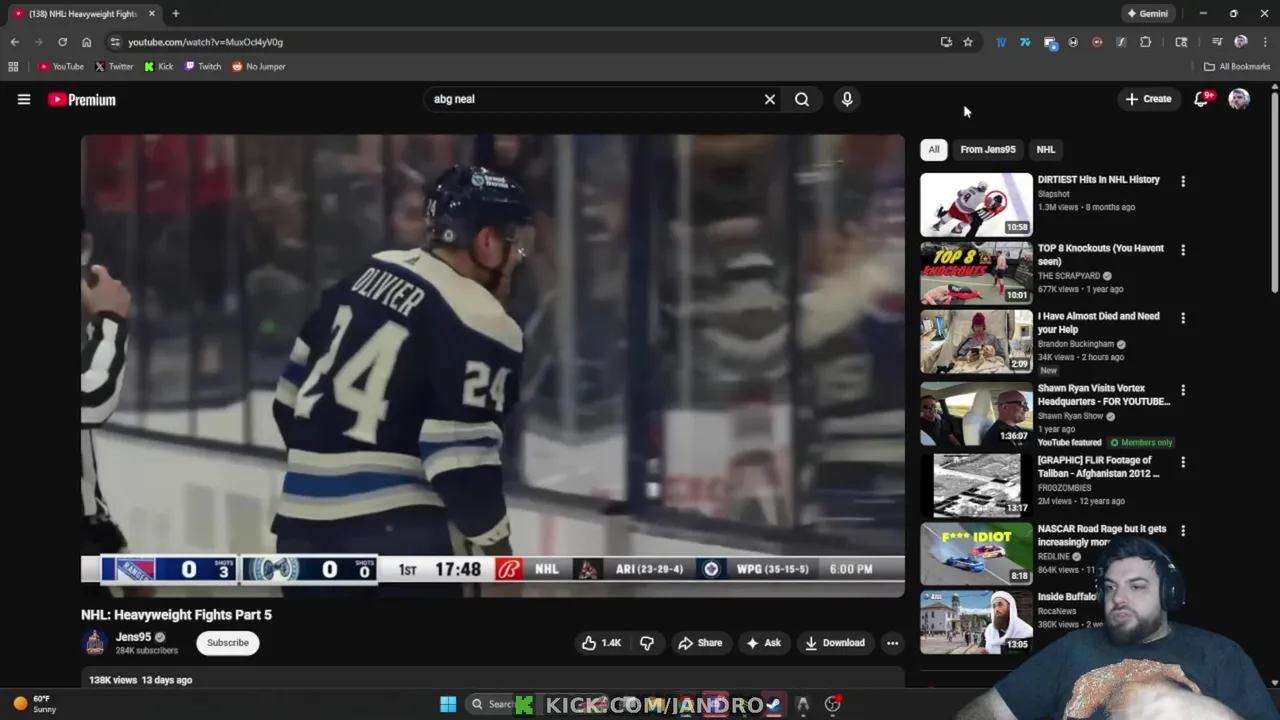Open the Jens95 channel name link
This screenshot has width=1280, height=720.
tap(133, 637)
